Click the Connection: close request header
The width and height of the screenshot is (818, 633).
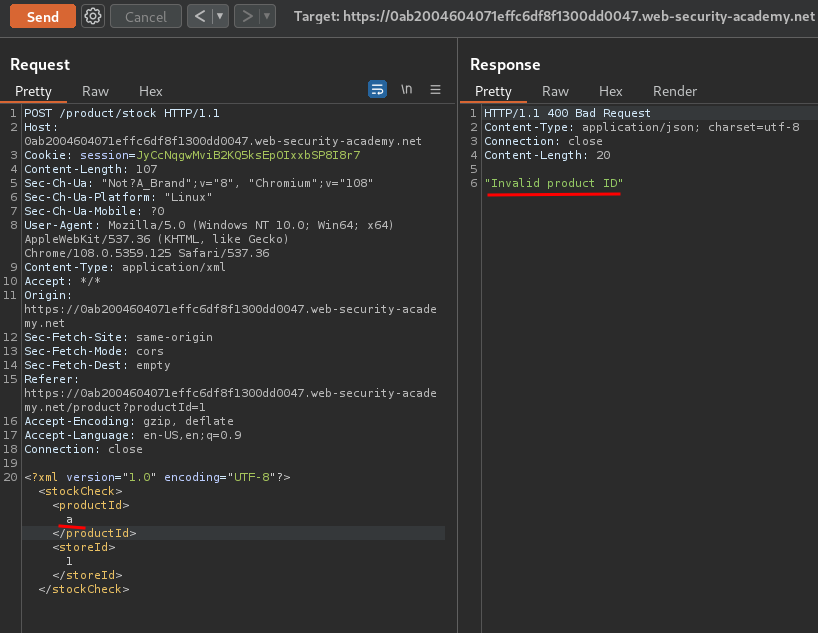pos(83,449)
